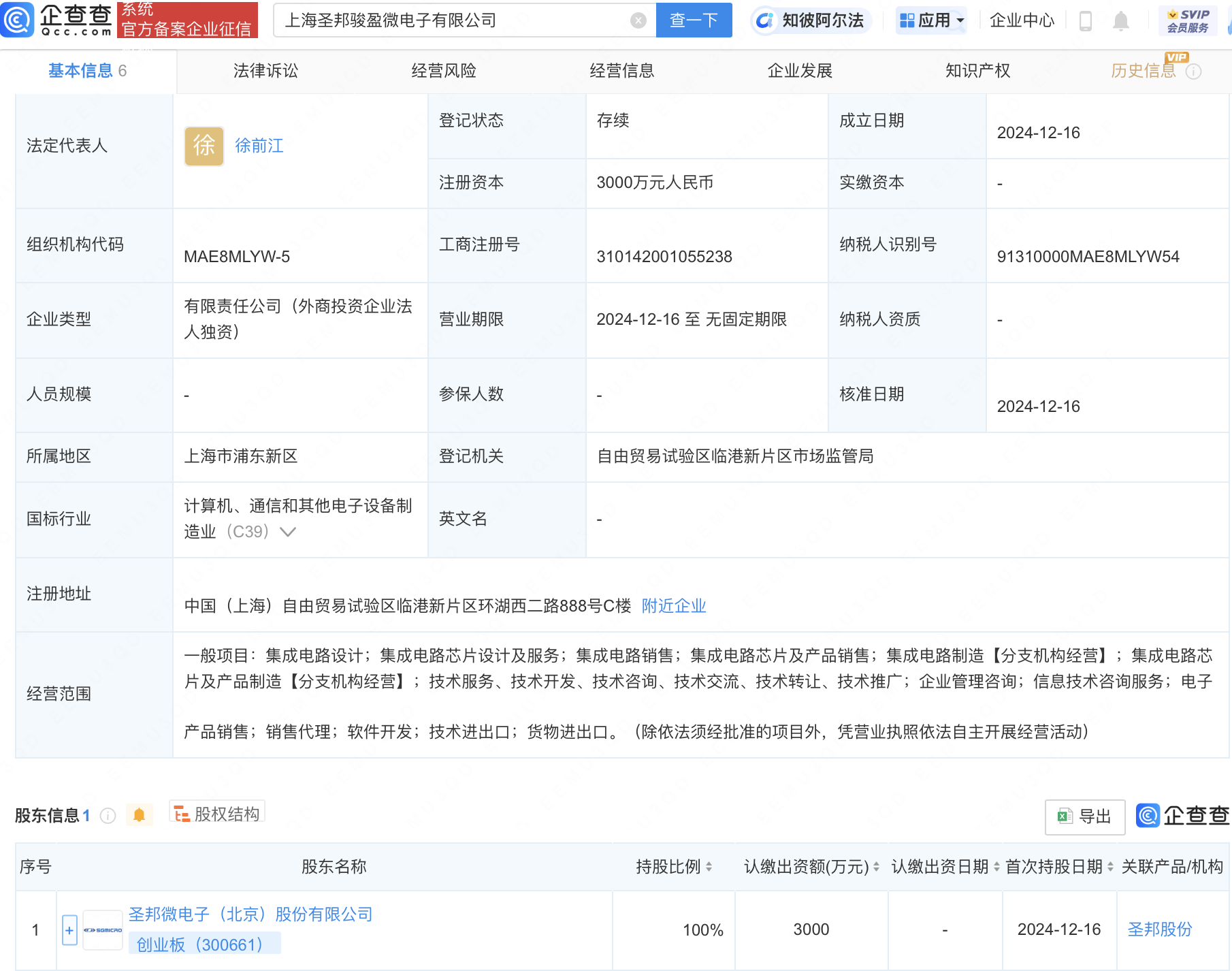Click 自由贸易试验区临港新片区市场监管局 authority text
This screenshot has height=971, width=1232.
735,456
